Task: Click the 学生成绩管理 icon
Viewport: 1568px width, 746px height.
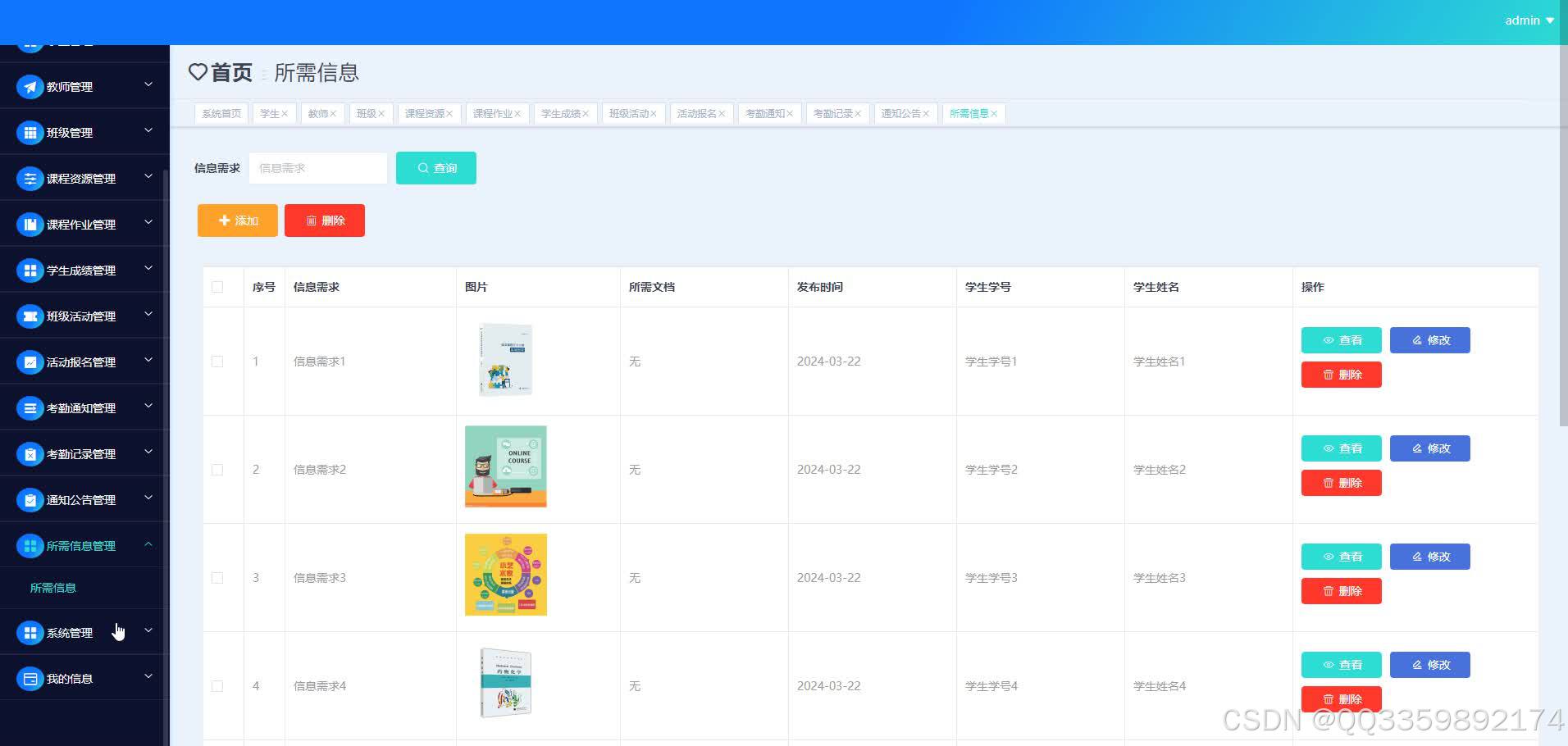Action: point(30,271)
